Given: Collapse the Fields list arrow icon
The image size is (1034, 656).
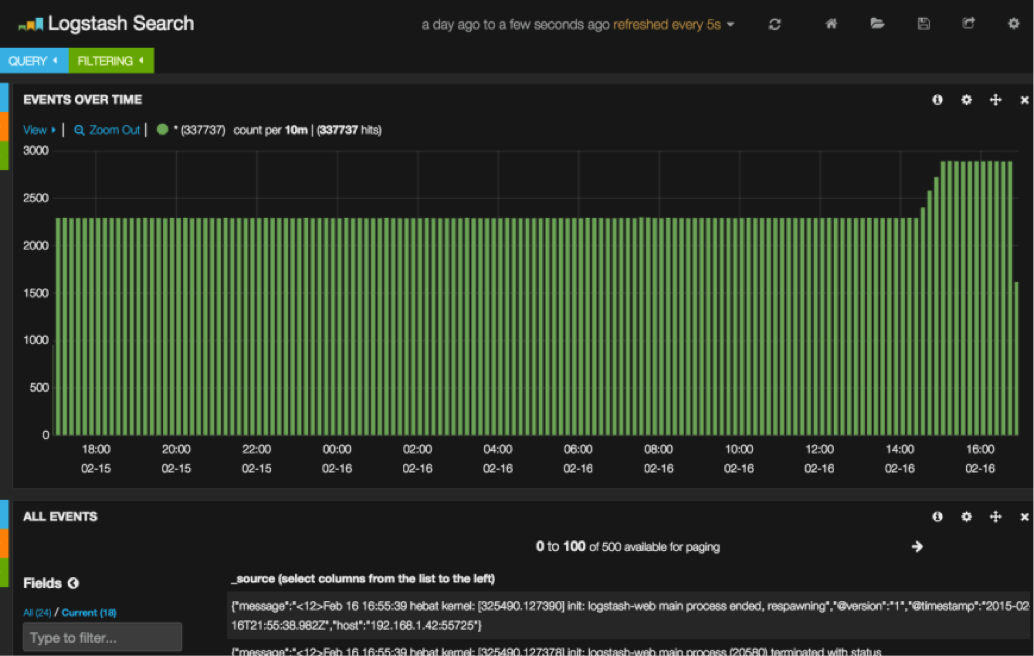Looking at the screenshot, I should click(73, 583).
